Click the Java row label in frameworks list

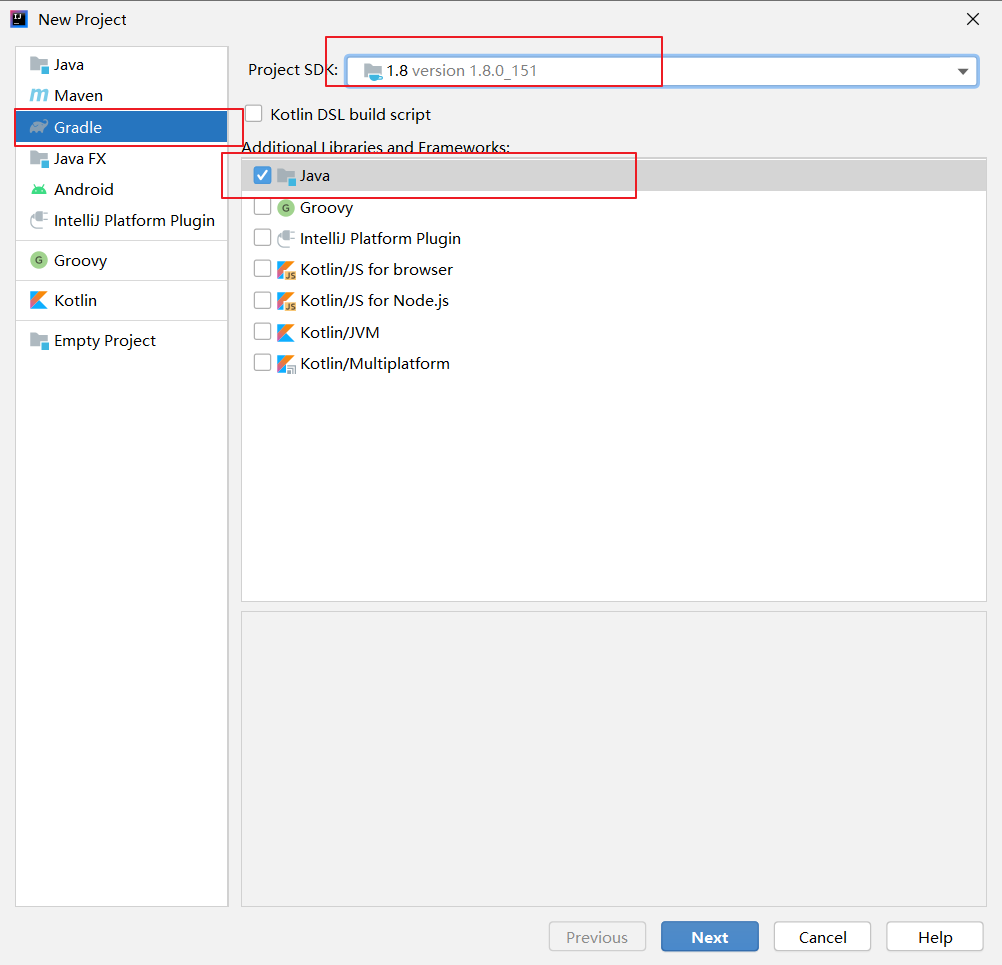point(315,176)
